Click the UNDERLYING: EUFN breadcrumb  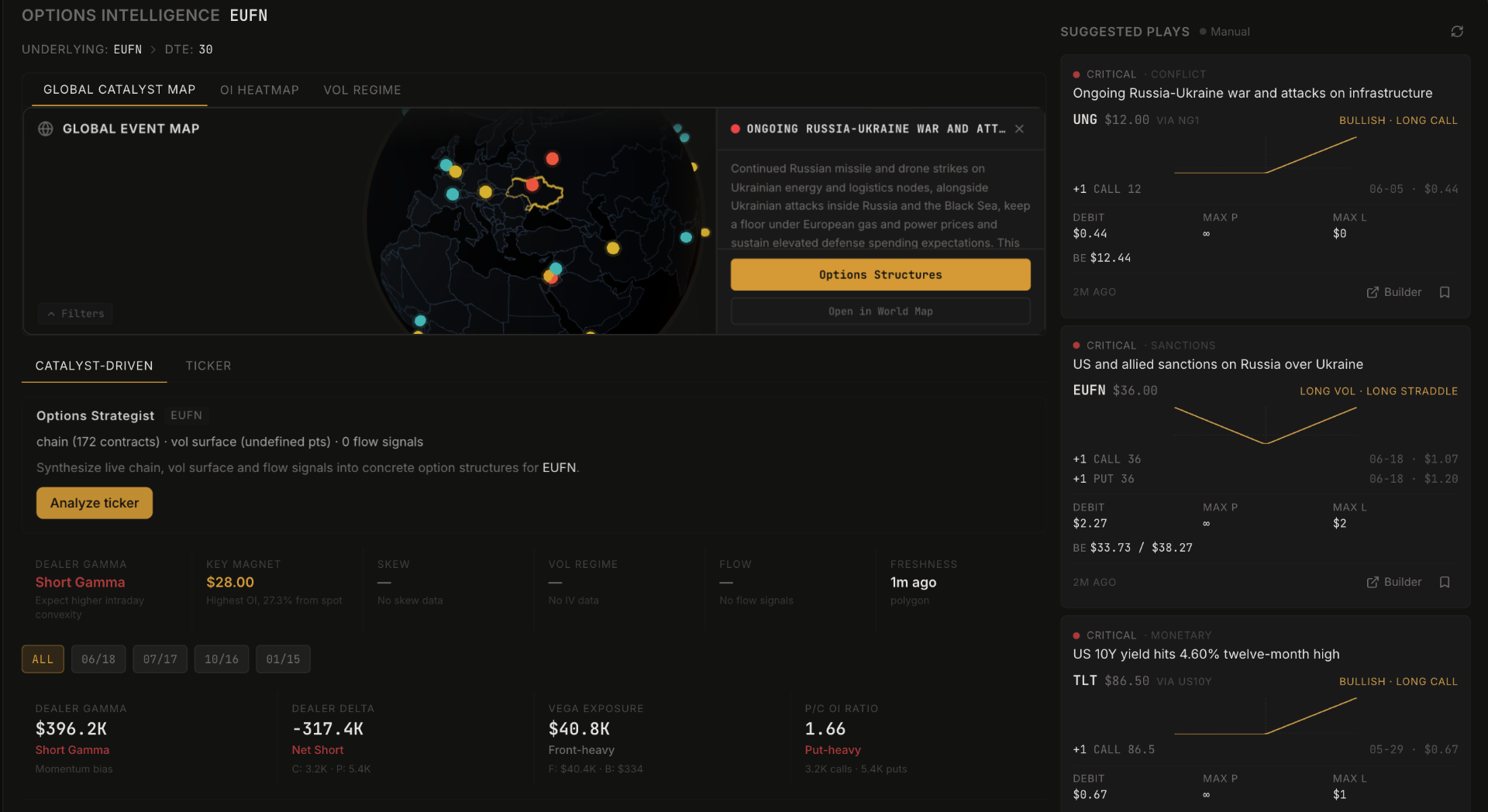pos(82,50)
